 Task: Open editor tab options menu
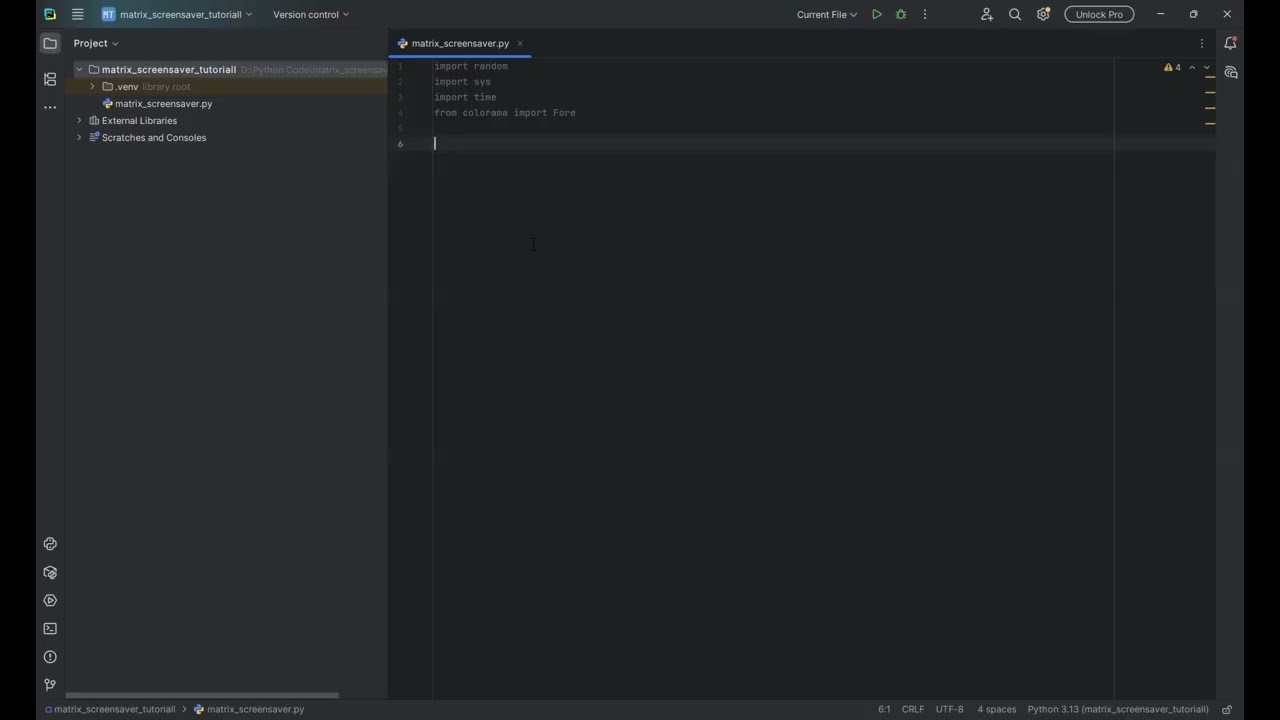(1202, 43)
